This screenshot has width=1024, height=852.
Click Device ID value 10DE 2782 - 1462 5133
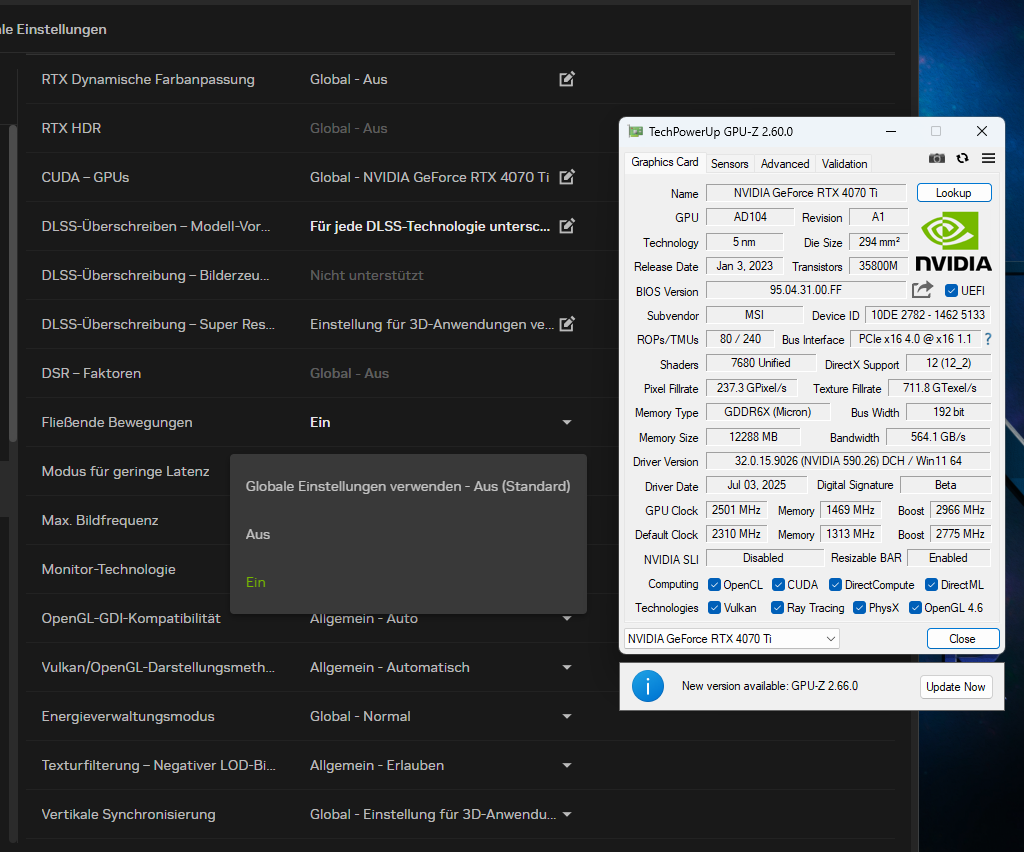coord(927,315)
